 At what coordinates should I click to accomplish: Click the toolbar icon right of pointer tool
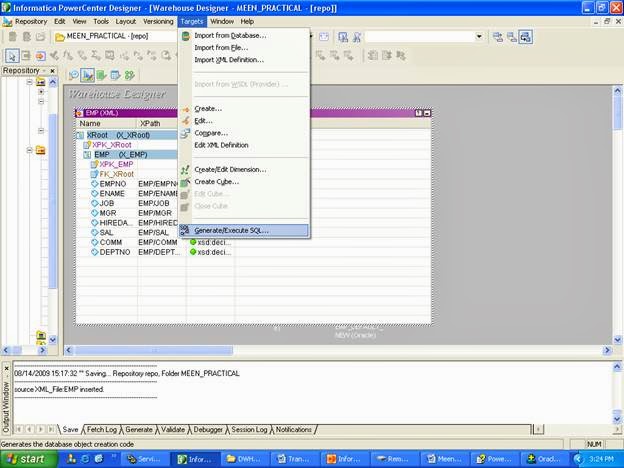[26, 56]
